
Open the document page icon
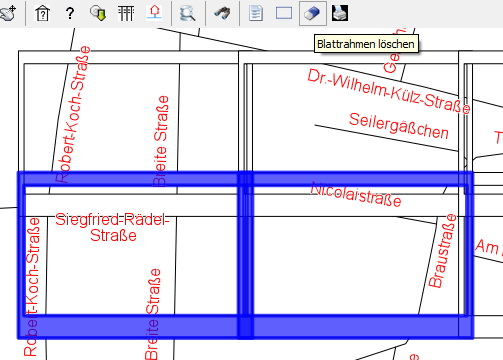point(256,13)
